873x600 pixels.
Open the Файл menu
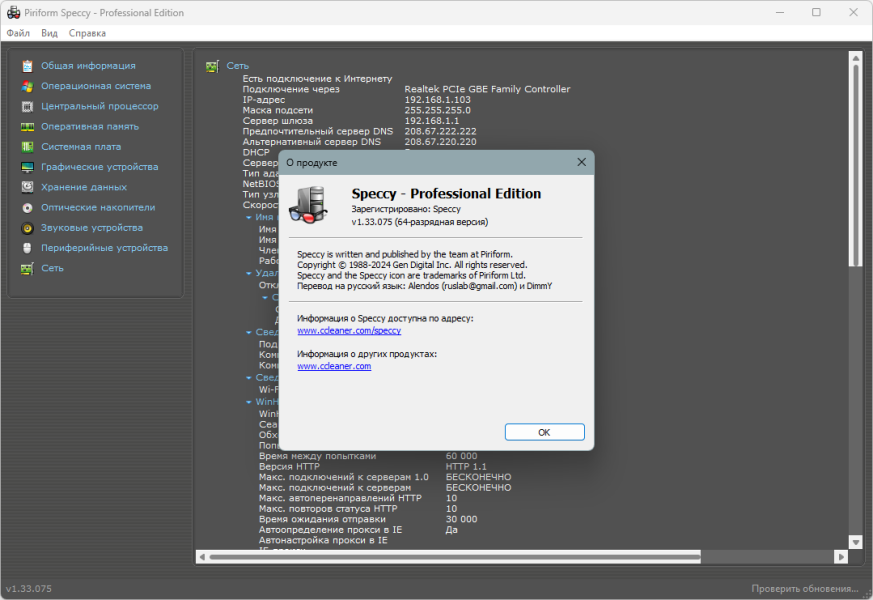pos(18,33)
